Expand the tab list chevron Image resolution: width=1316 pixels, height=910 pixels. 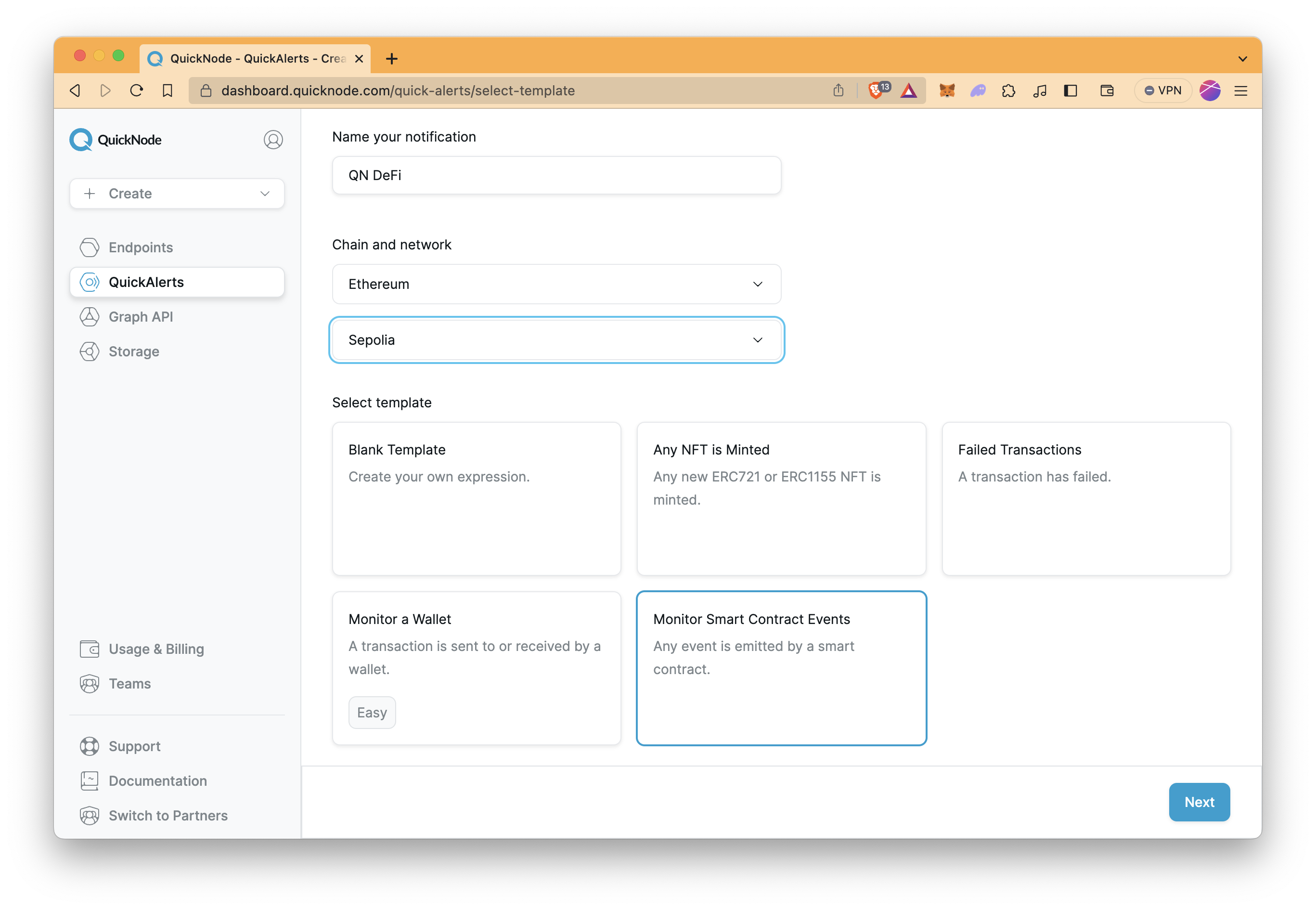pos(1242,59)
